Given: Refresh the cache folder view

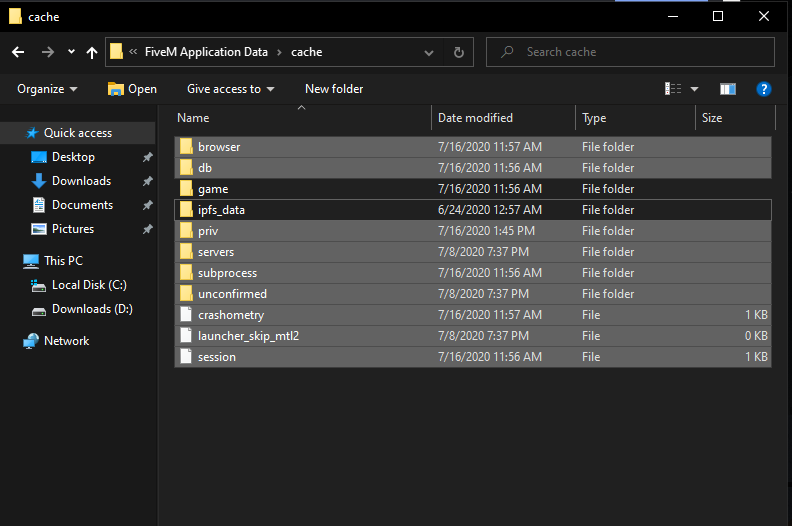Looking at the screenshot, I should [459, 52].
